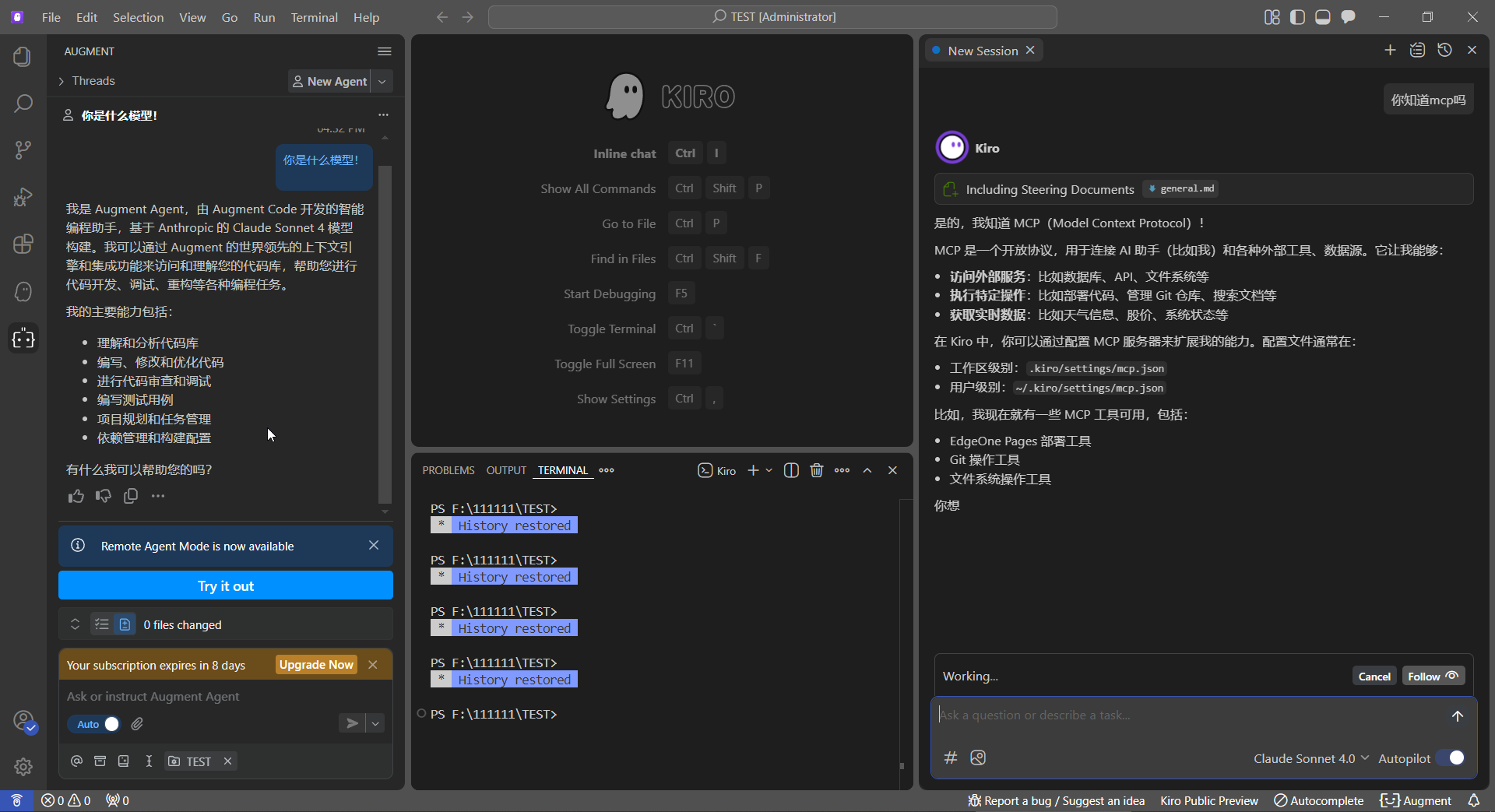
Task: Give thumbs down to Augment reply
Action: coord(103,496)
